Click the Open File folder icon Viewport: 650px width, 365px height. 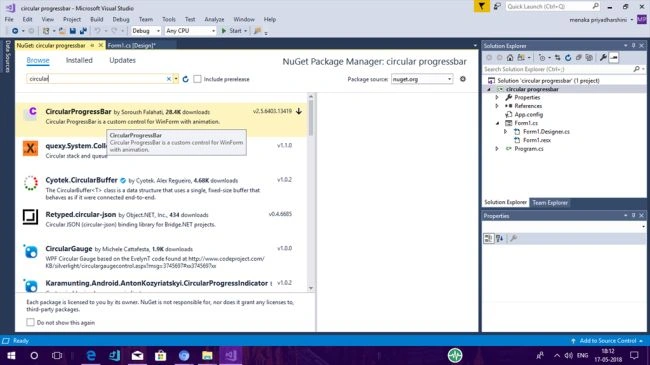(x=62, y=31)
